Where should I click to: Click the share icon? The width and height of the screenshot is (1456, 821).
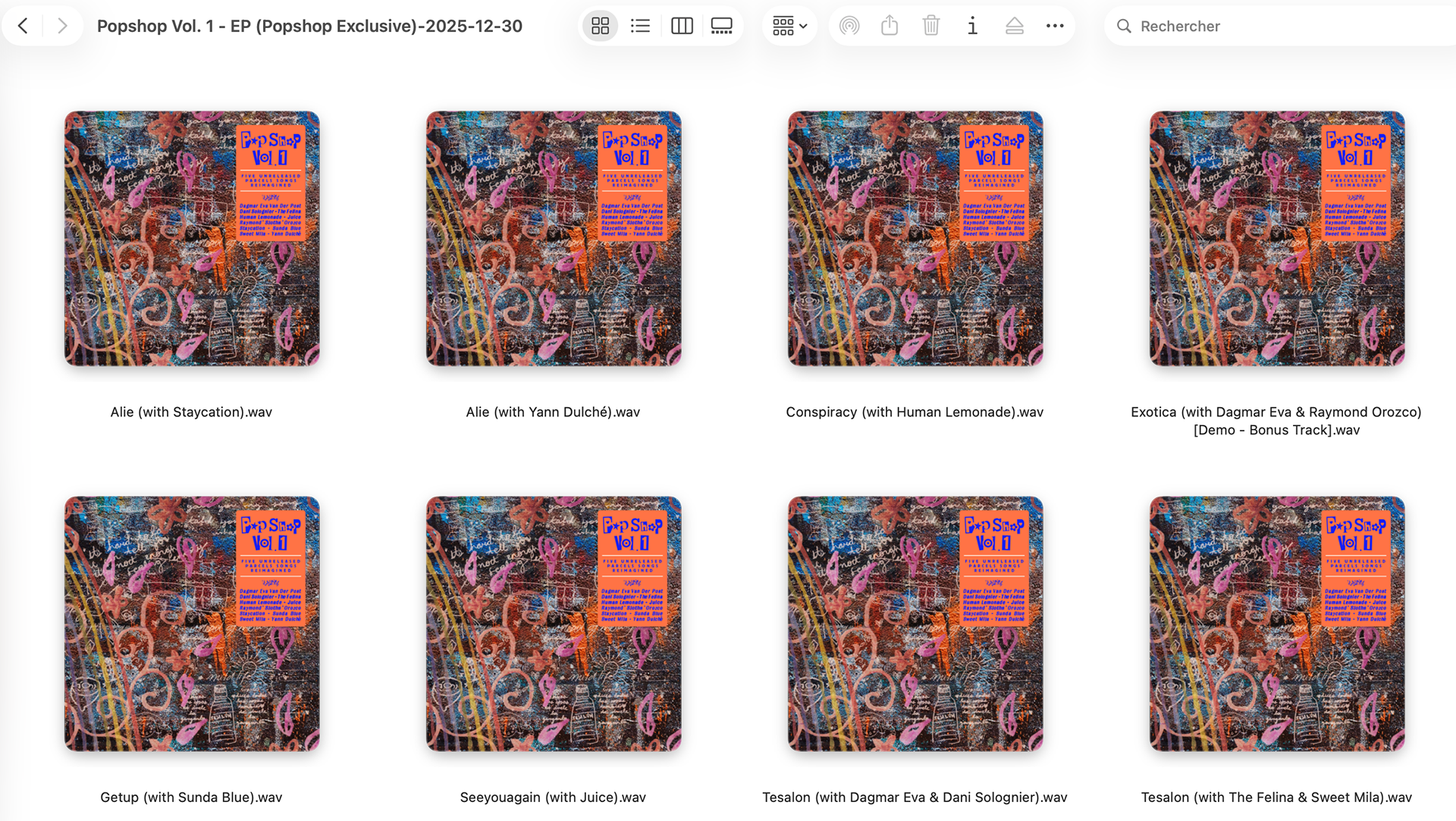890,26
